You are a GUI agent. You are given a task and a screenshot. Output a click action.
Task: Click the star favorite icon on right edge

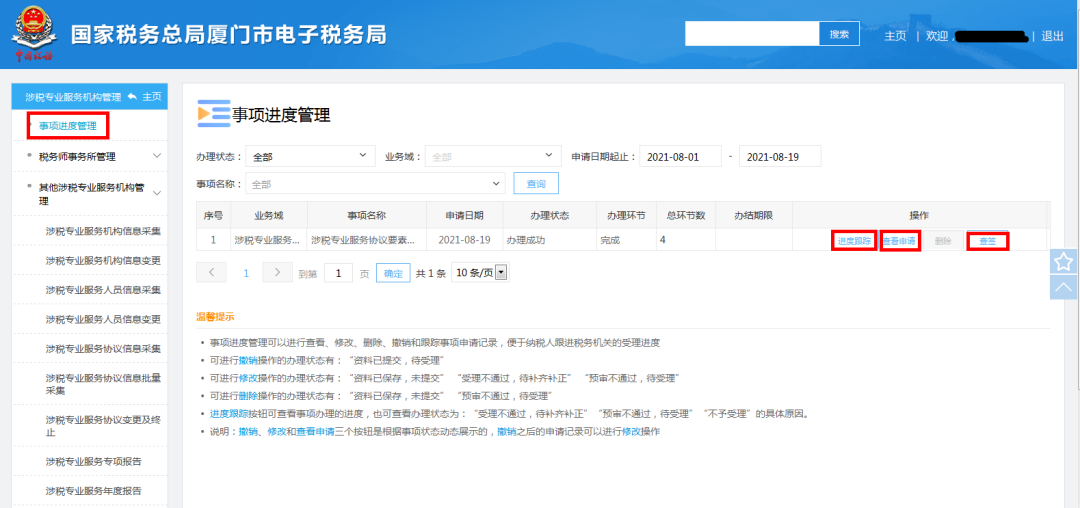1063,261
